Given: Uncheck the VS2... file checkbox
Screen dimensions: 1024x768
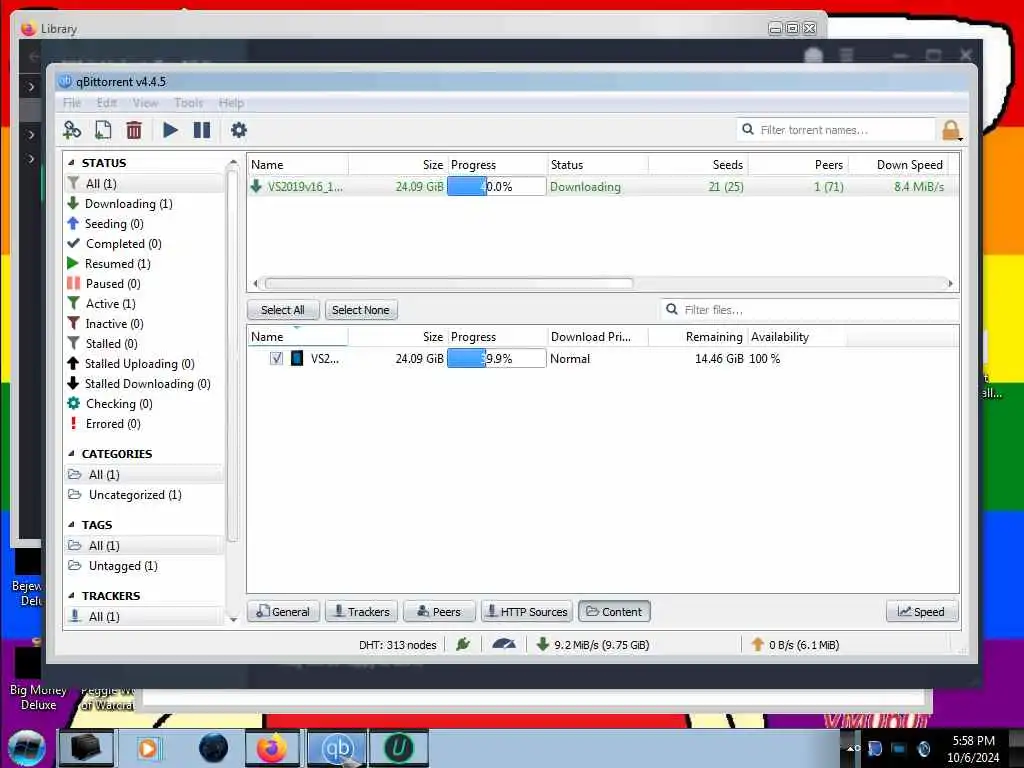Looking at the screenshot, I should coord(276,358).
